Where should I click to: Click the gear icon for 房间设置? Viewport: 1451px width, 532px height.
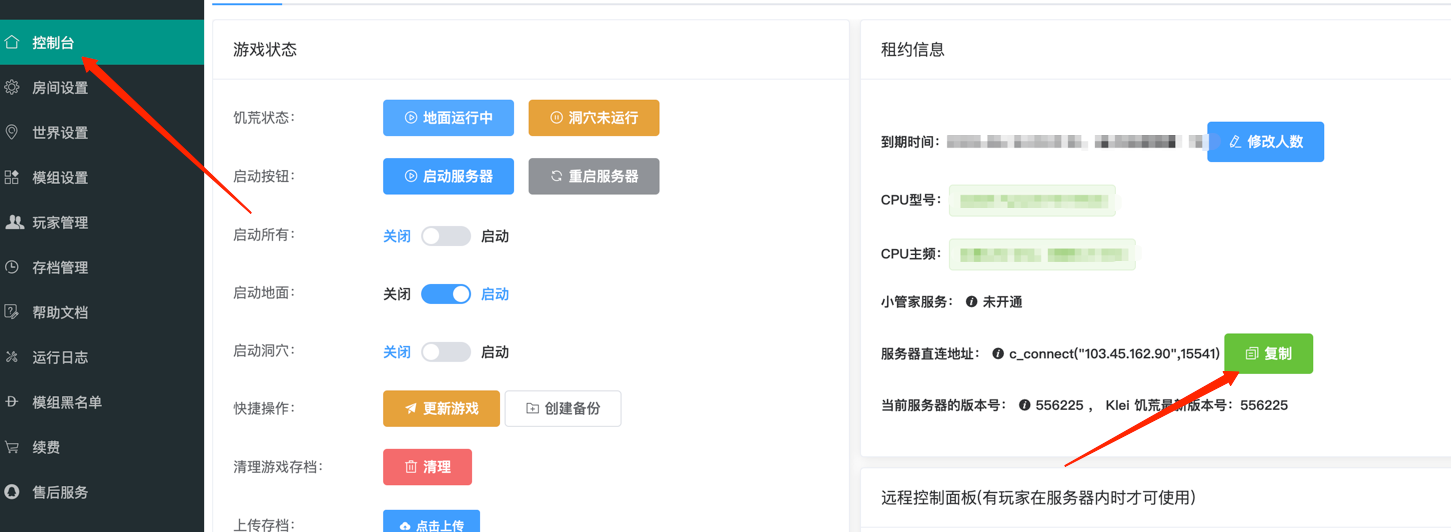pos(12,87)
